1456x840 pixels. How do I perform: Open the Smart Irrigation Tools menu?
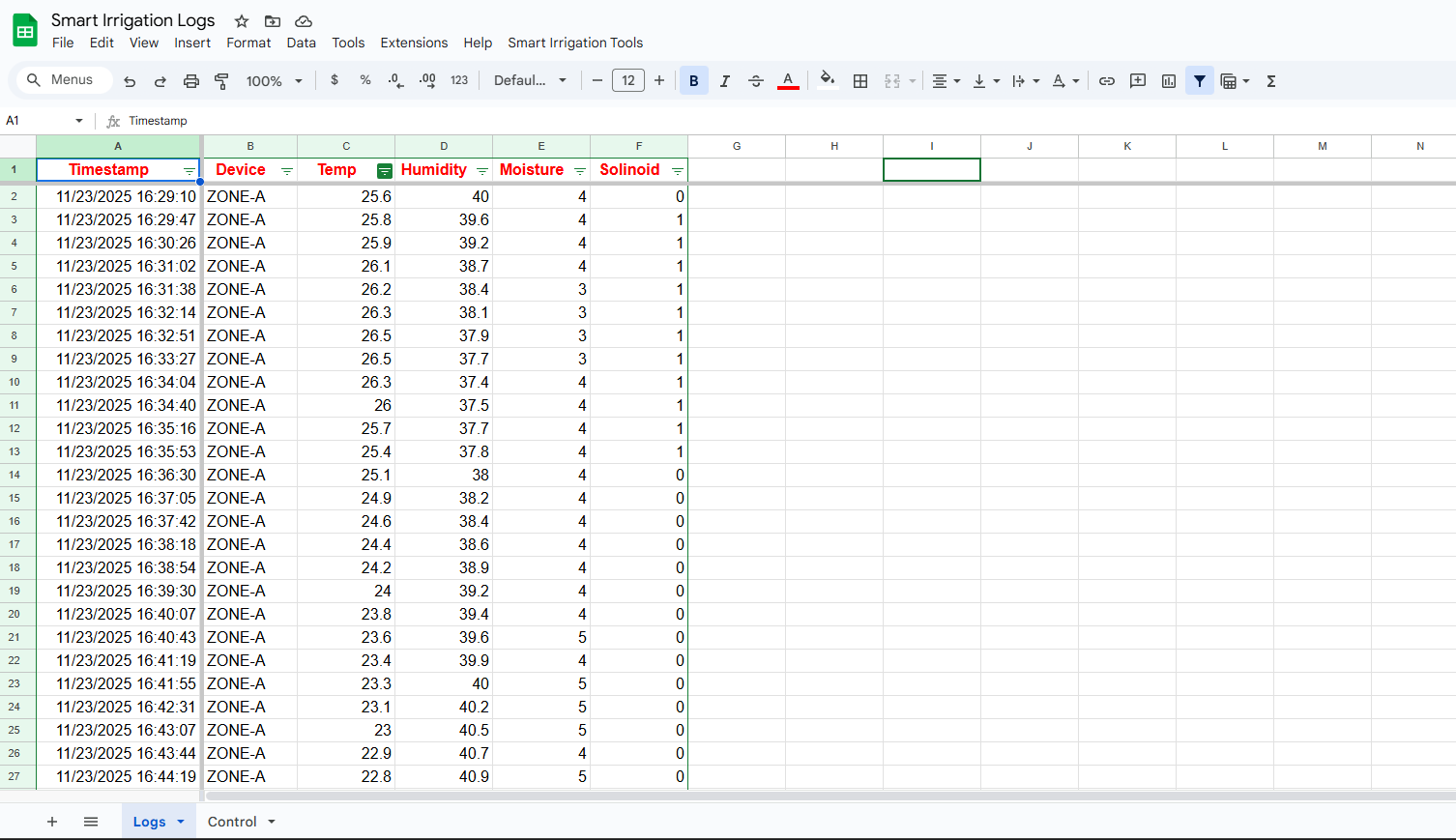(575, 43)
